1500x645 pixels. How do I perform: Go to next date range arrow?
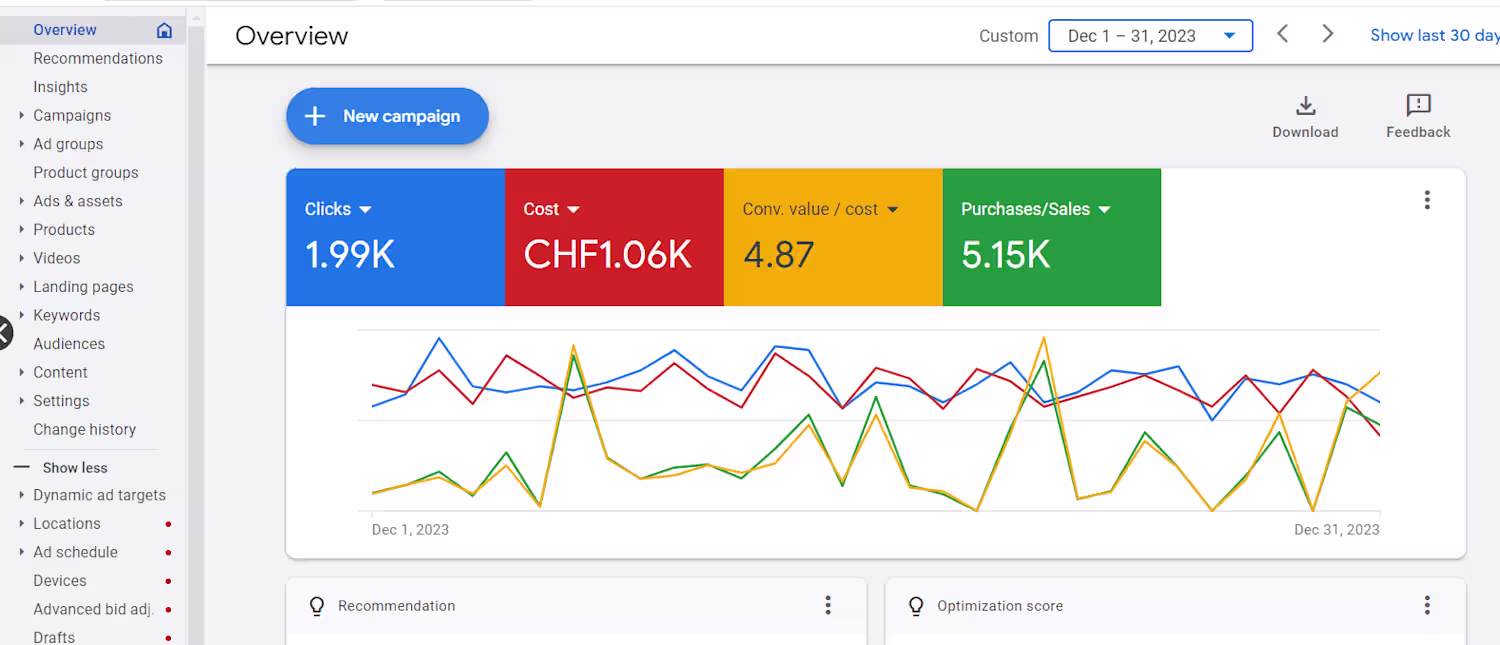click(1328, 34)
